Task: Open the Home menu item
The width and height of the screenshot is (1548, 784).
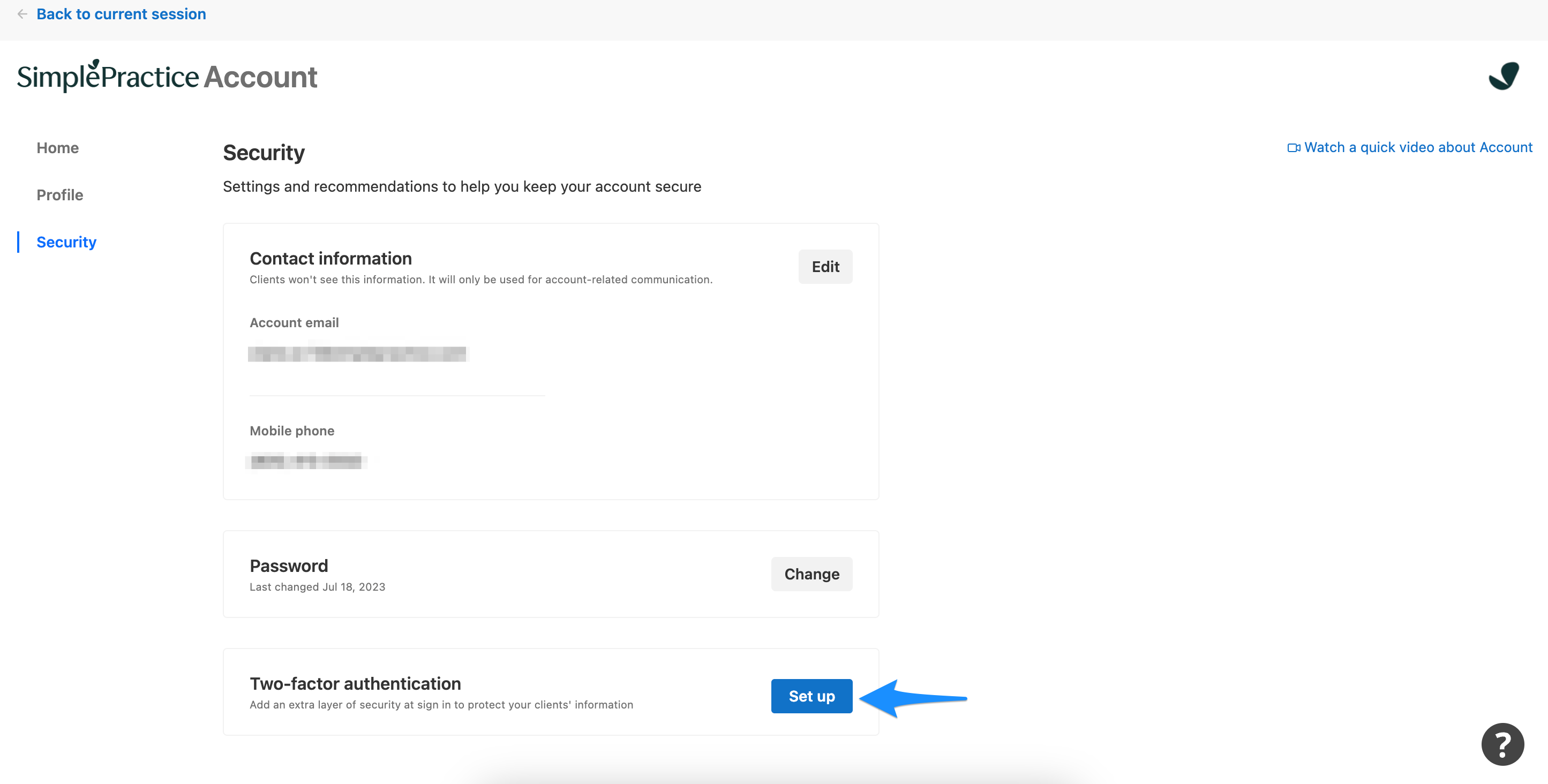Action: tap(58, 148)
